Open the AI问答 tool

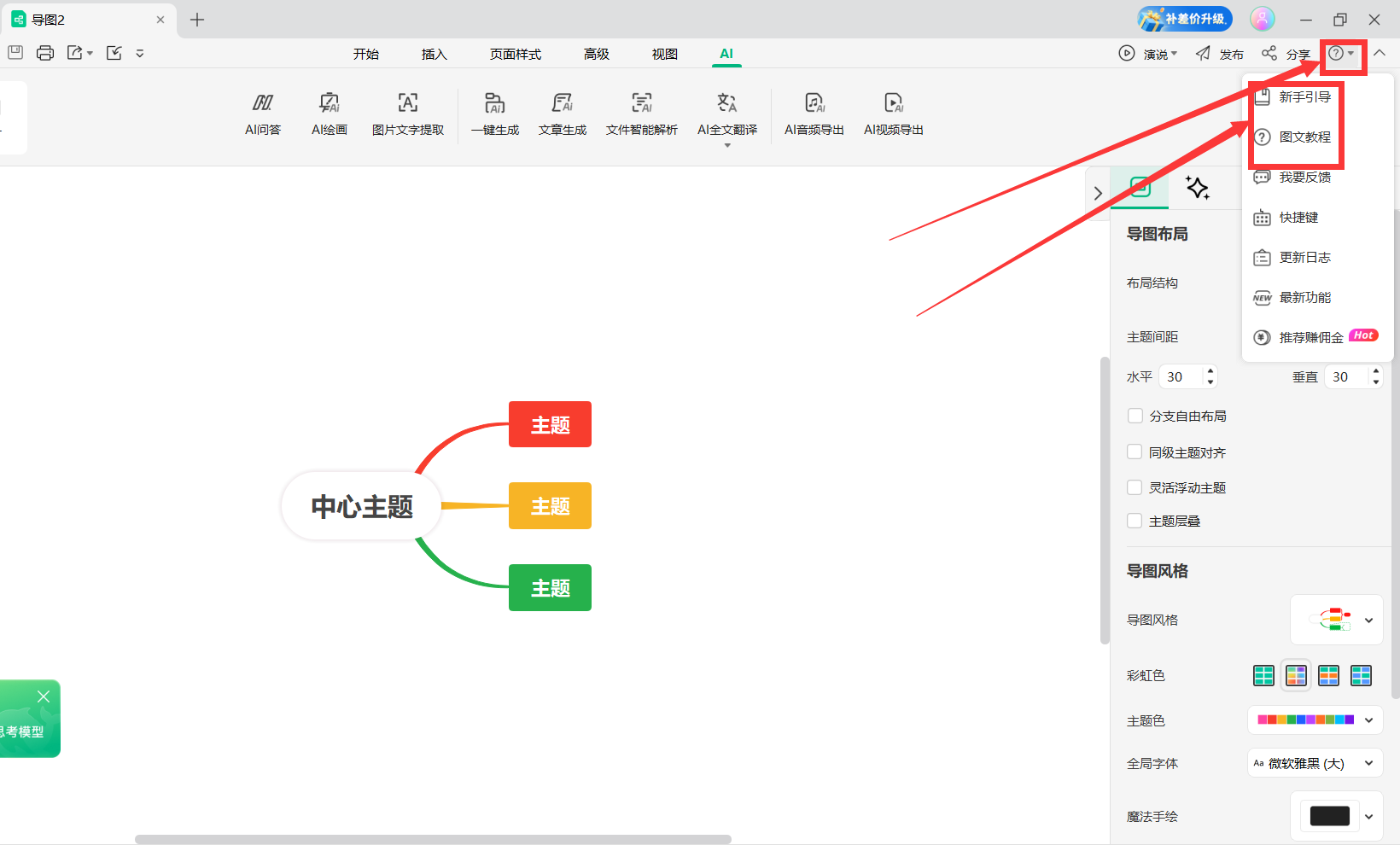(263, 115)
